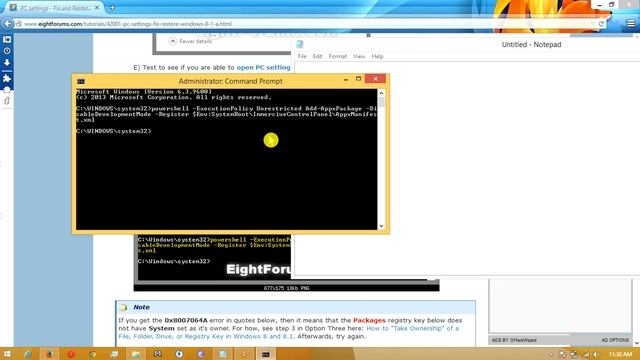Click the ADS BY OffersWizard label
This screenshot has width=640, height=360.
tap(514, 340)
